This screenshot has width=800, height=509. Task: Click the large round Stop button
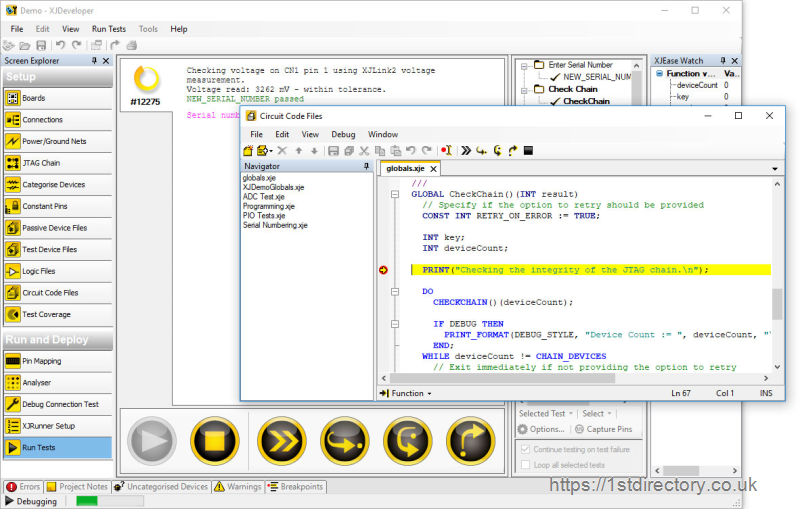tap(215, 441)
